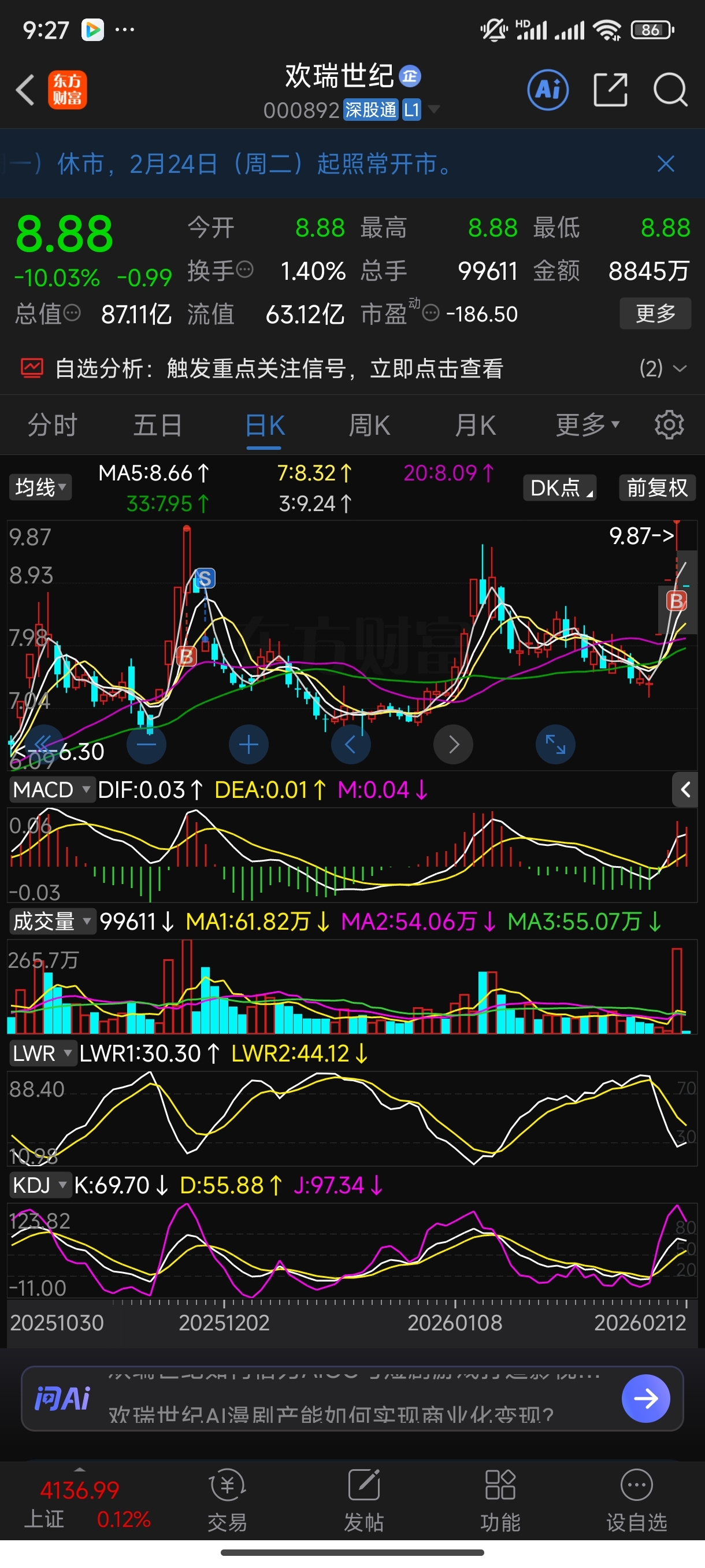The width and height of the screenshot is (705, 1568).
Task: Select the 日K chart tab
Action: pyautogui.click(x=264, y=425)
